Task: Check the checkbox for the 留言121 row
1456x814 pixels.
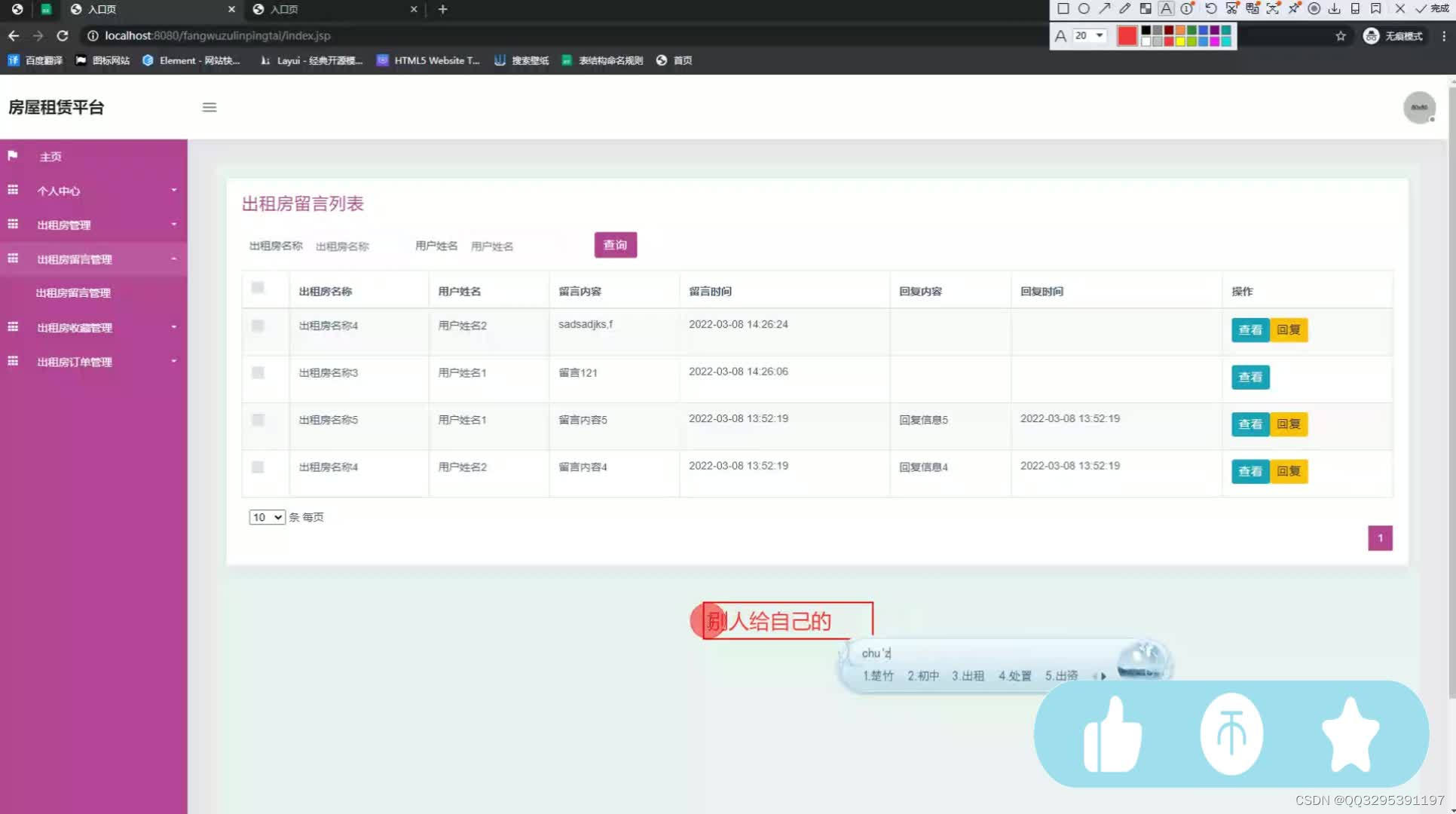Action: click(258, 372)
